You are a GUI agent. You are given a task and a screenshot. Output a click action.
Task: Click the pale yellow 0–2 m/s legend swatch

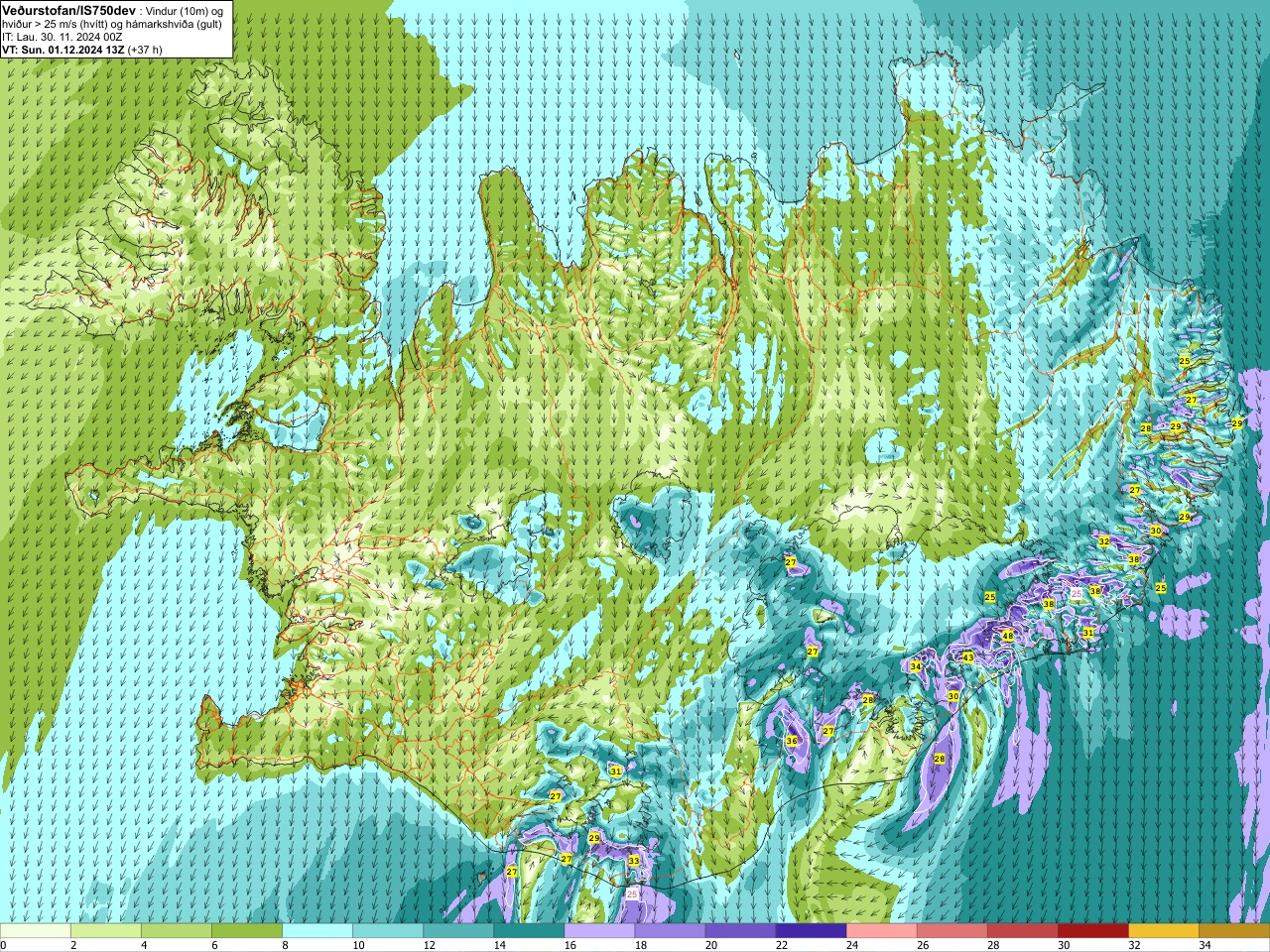(x=36, y=931)
